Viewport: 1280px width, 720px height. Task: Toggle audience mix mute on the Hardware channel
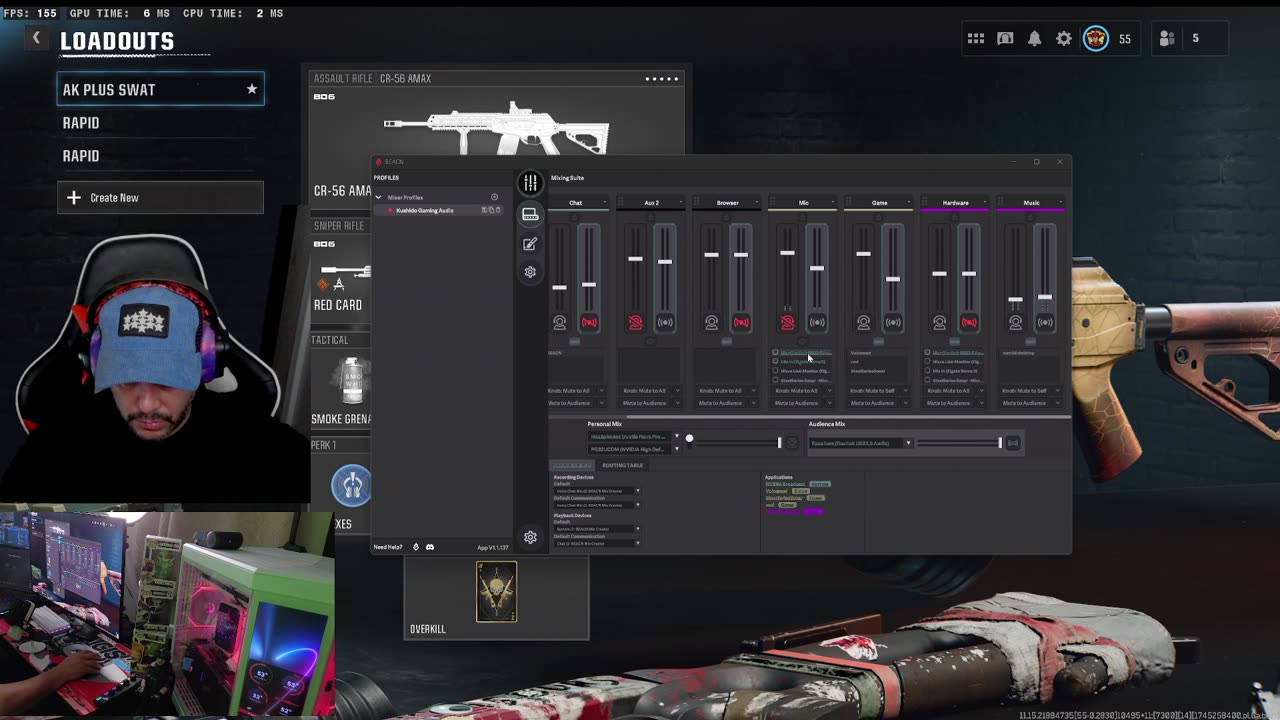pos(969,322)
